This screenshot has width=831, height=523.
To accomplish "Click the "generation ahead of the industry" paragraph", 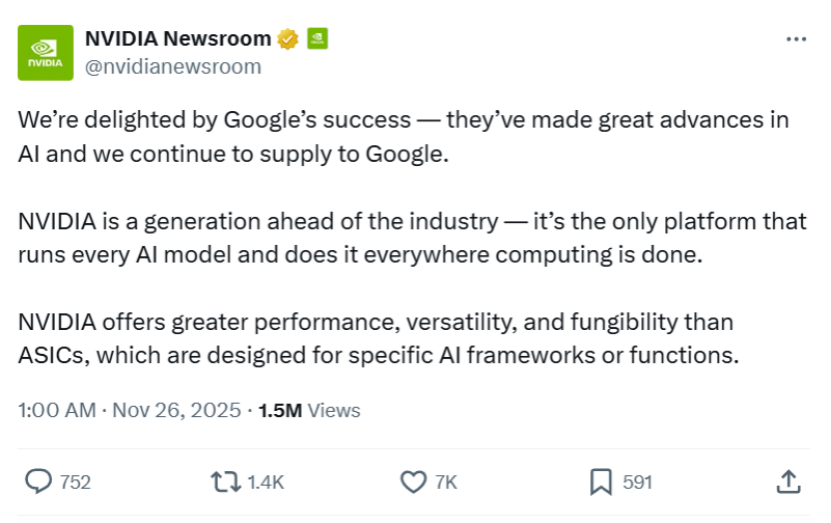I will tap(400, 238).
